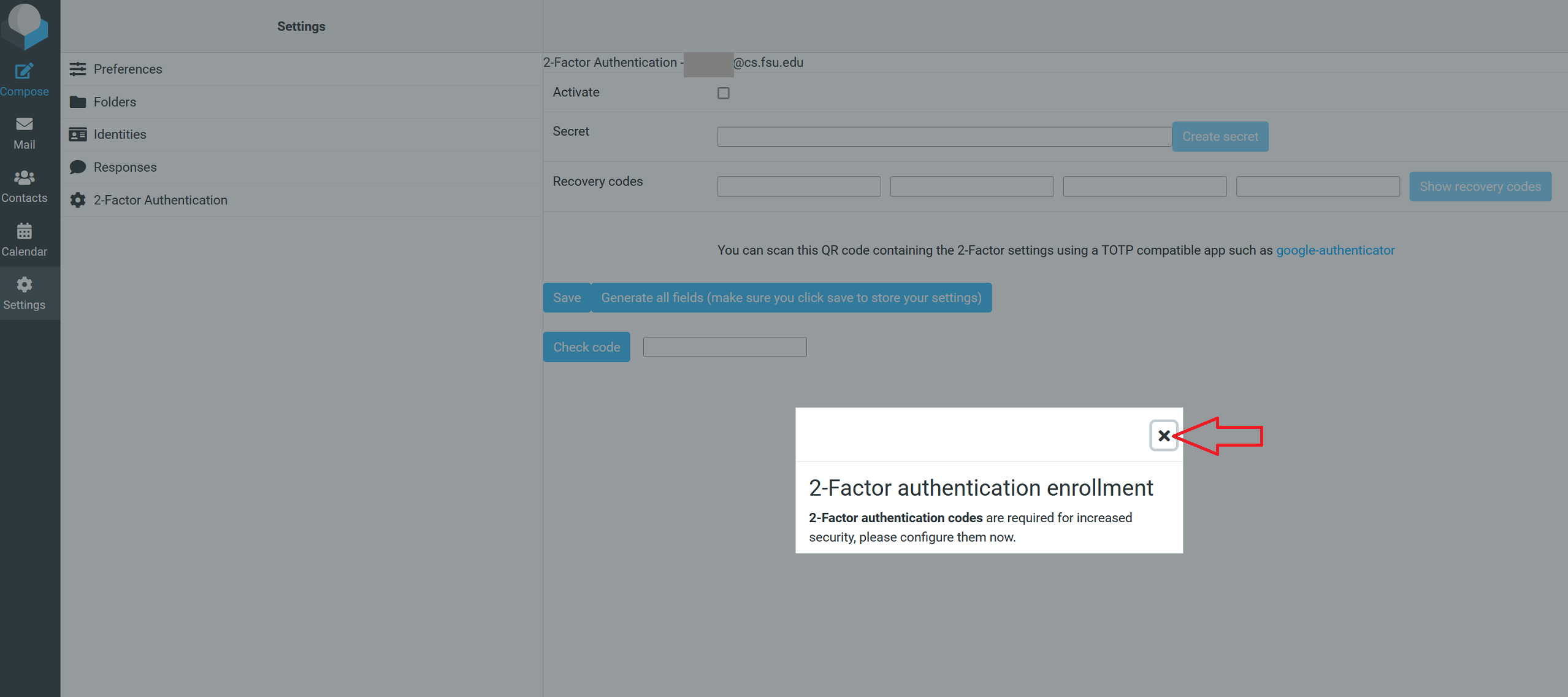Click the first recovery code field
The height and width of the screenshot is (697, 1568).
tap(798, 186)
